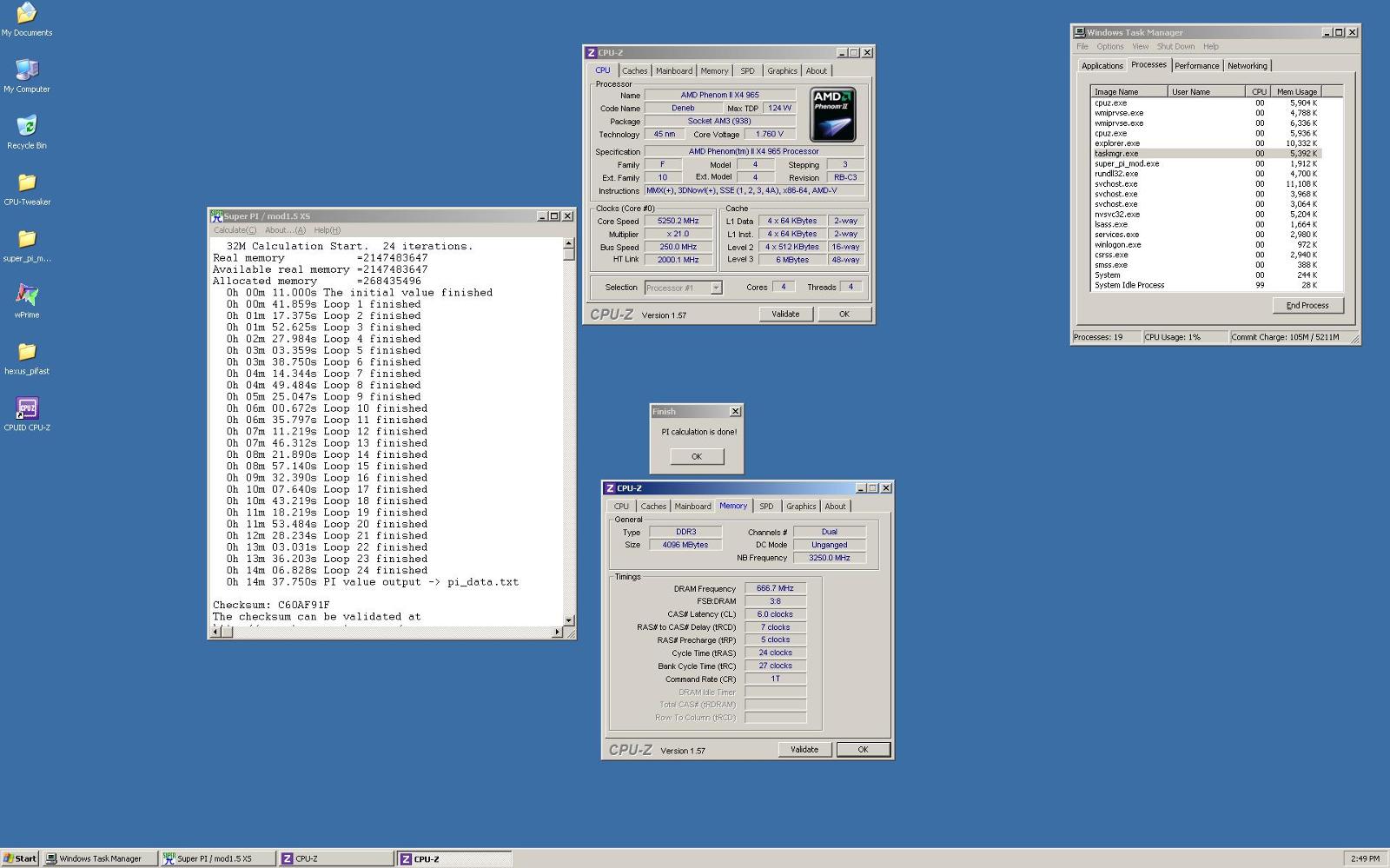
Task: Click the taskbar clock
Action: [x=1365, y=858]
